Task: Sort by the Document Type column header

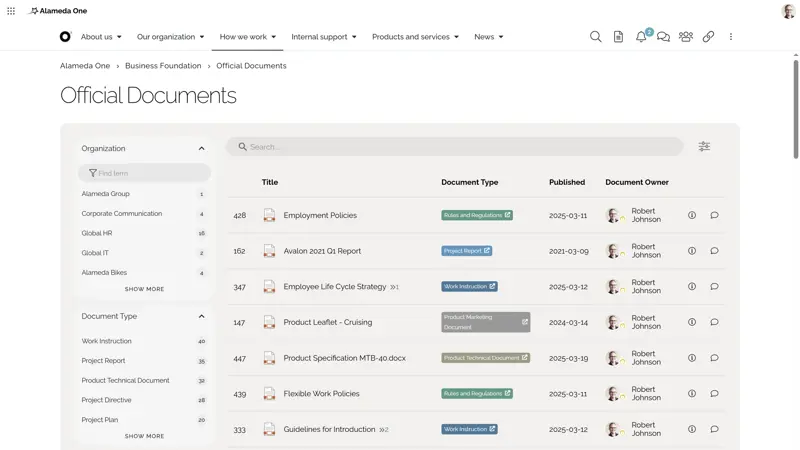Action: 469,182
